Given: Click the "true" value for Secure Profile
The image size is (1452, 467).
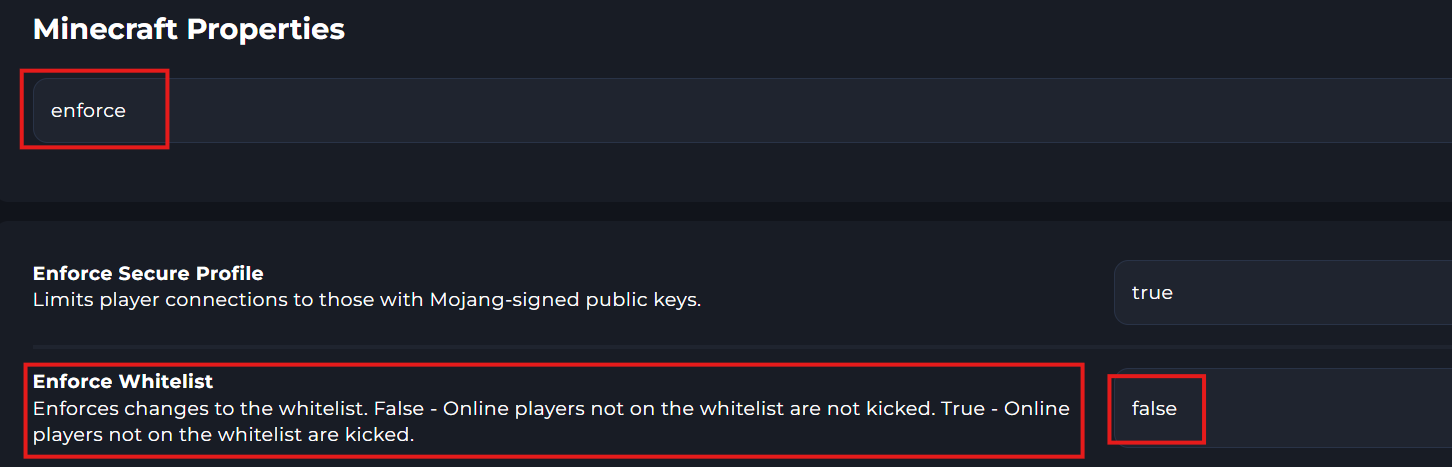Looking at the screenshot, I should point(1152,293).
